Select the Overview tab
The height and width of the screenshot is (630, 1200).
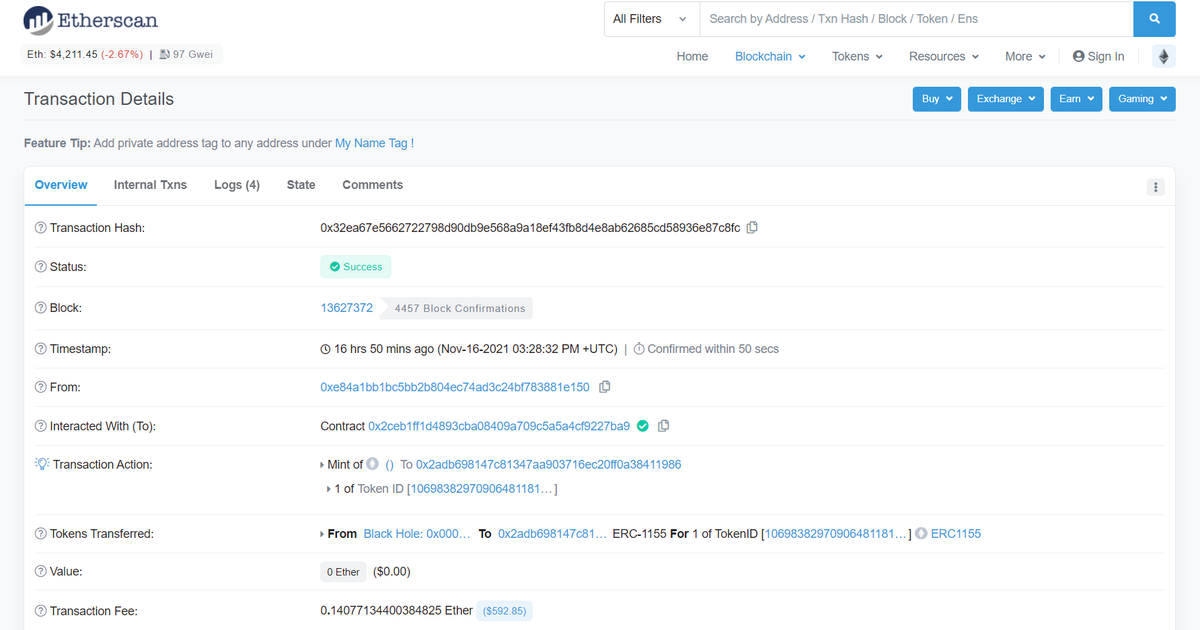[x=61, y=185]
